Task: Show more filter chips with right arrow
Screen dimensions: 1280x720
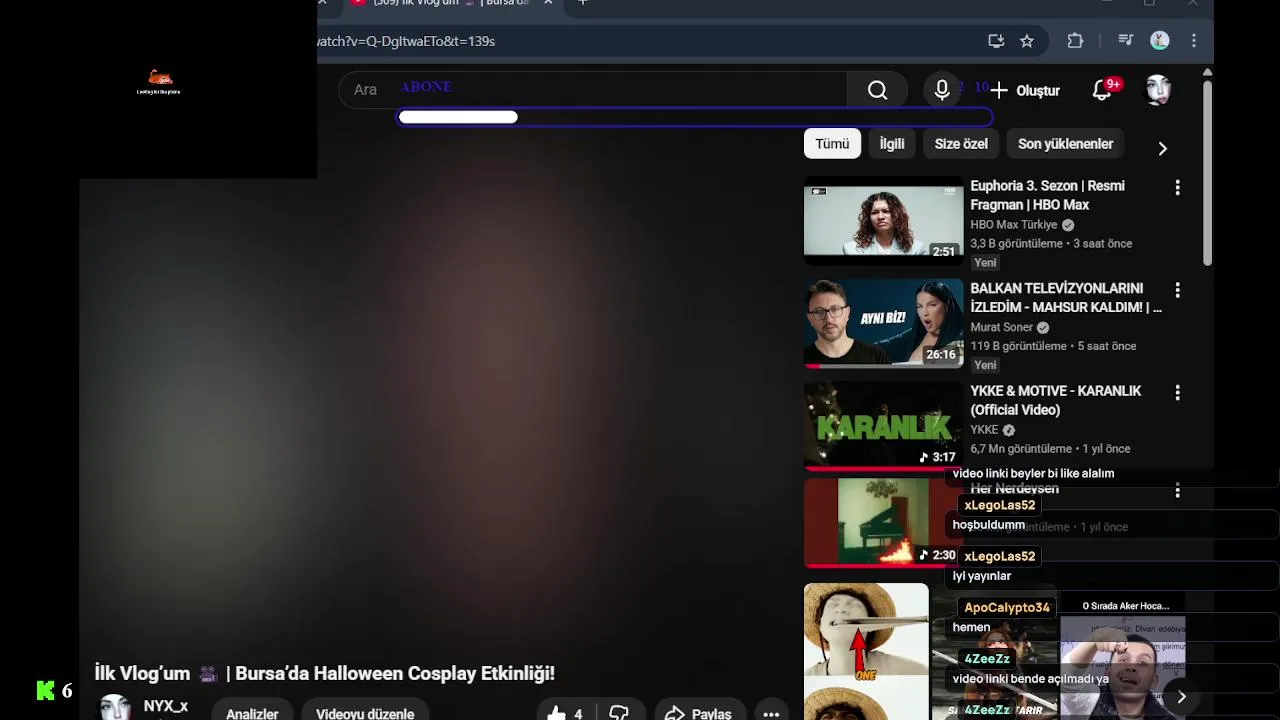Action: pos(1162,148)
